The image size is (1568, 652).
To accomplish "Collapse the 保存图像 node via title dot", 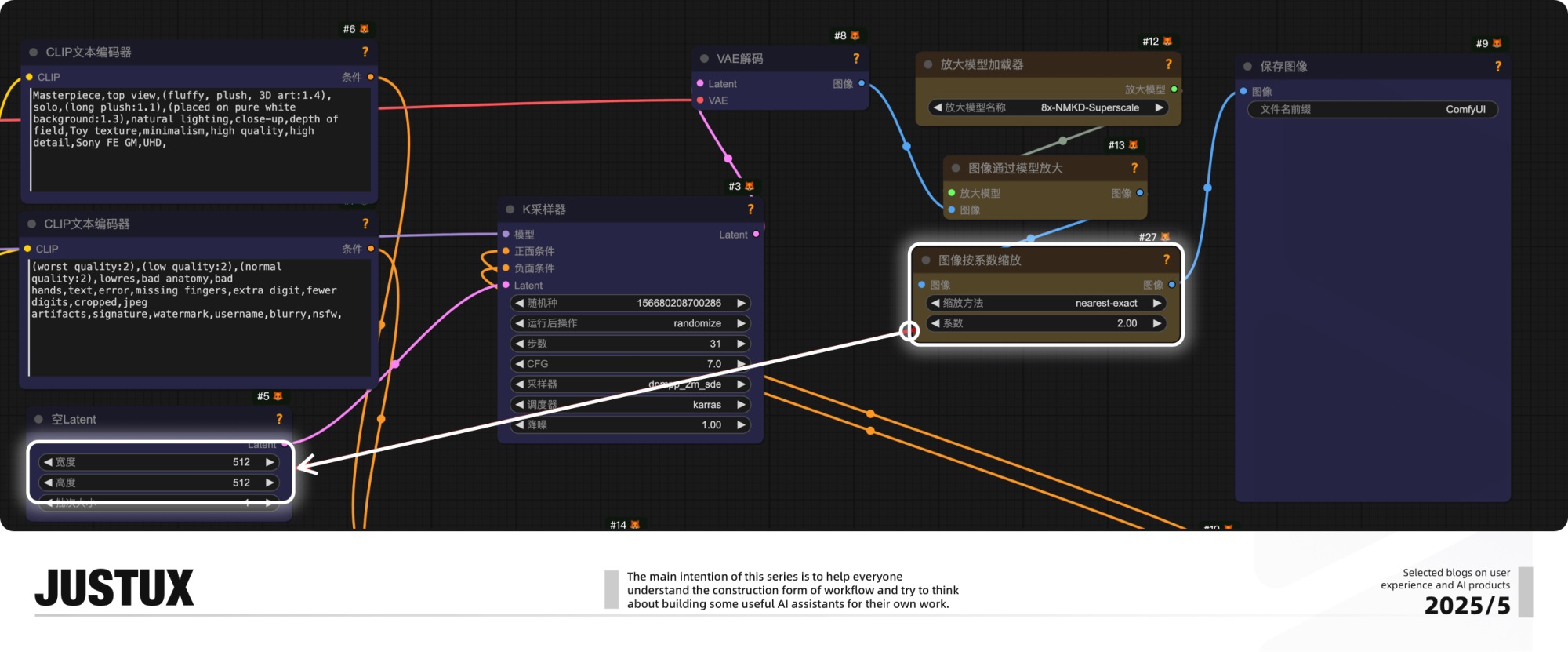I will click(1247, 67).
